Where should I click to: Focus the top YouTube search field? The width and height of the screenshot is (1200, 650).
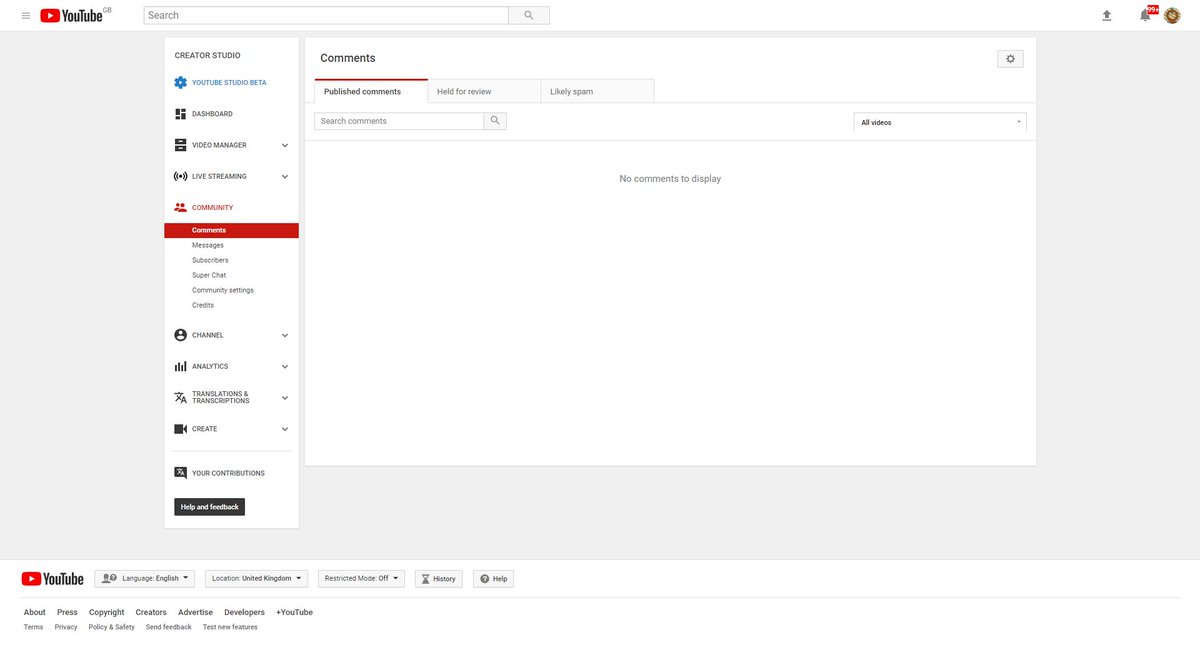click(x=326, y=15)
